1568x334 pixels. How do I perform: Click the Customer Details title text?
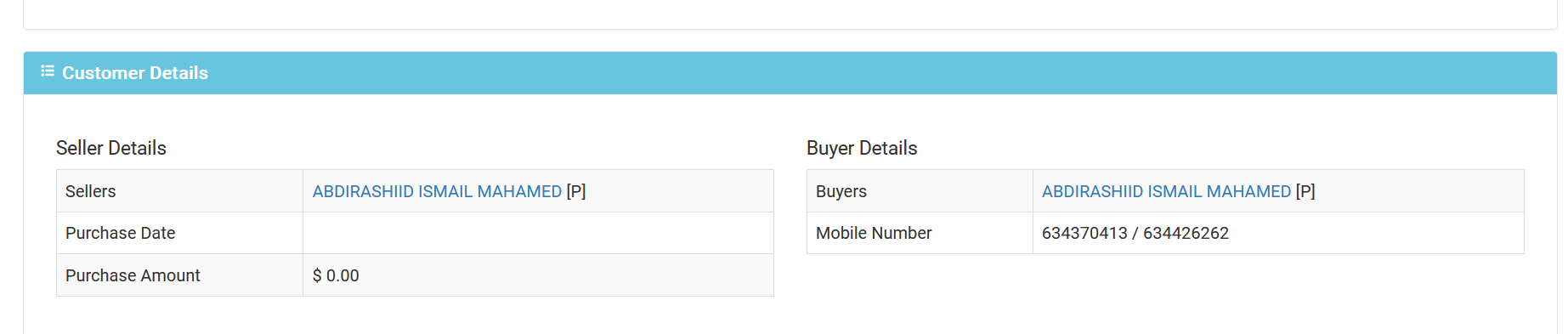[135, 73]
